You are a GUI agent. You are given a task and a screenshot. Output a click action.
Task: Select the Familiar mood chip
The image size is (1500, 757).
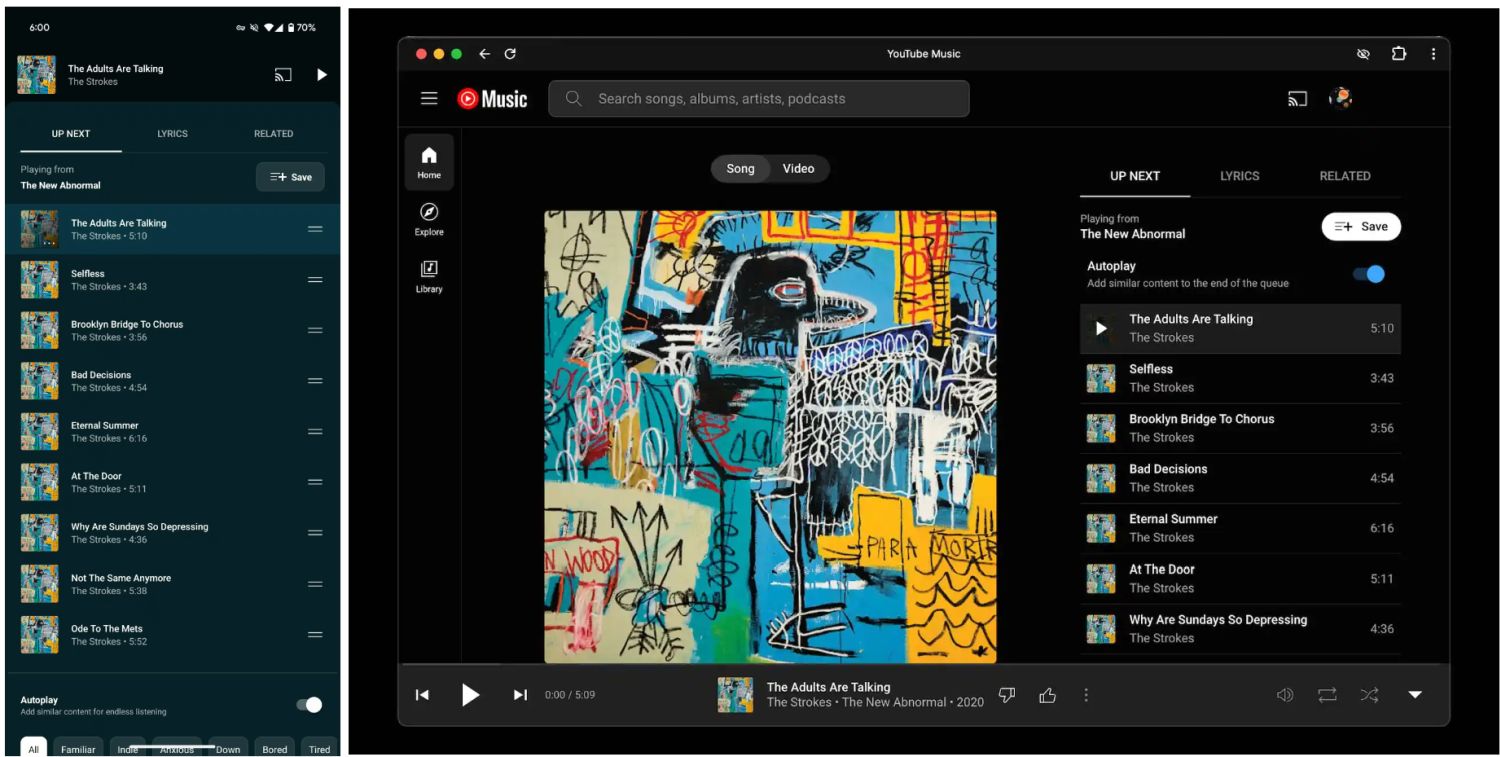tap(78, 749)
